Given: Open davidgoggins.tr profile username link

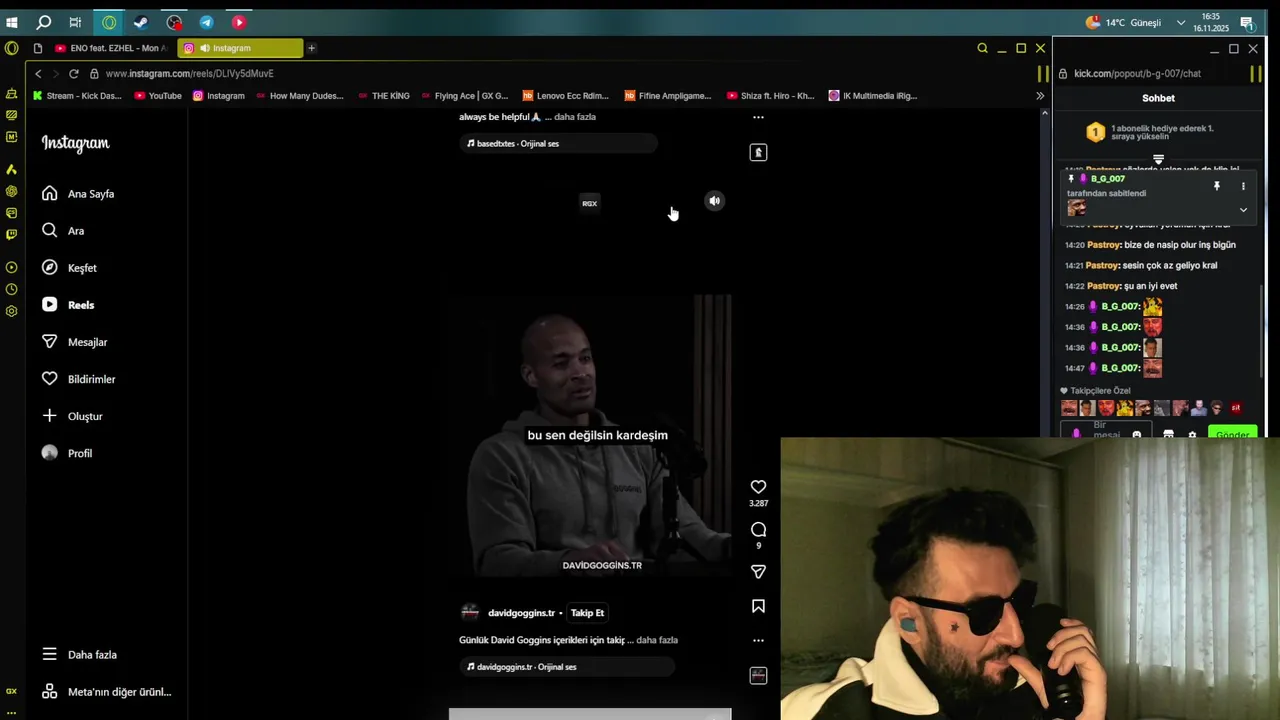Looking at the screenshot, I should click(x=521, y=613).
